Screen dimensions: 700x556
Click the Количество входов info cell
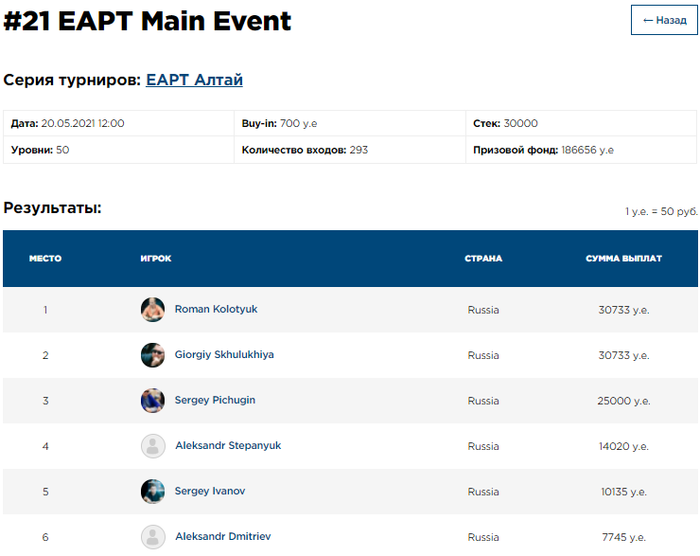pos(348,150)
